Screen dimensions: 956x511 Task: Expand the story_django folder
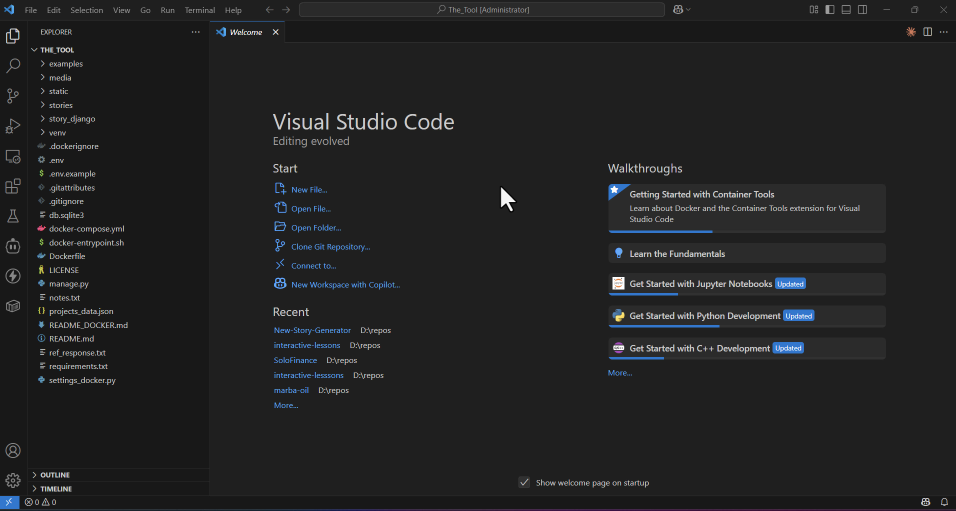[x=72, y=119]
